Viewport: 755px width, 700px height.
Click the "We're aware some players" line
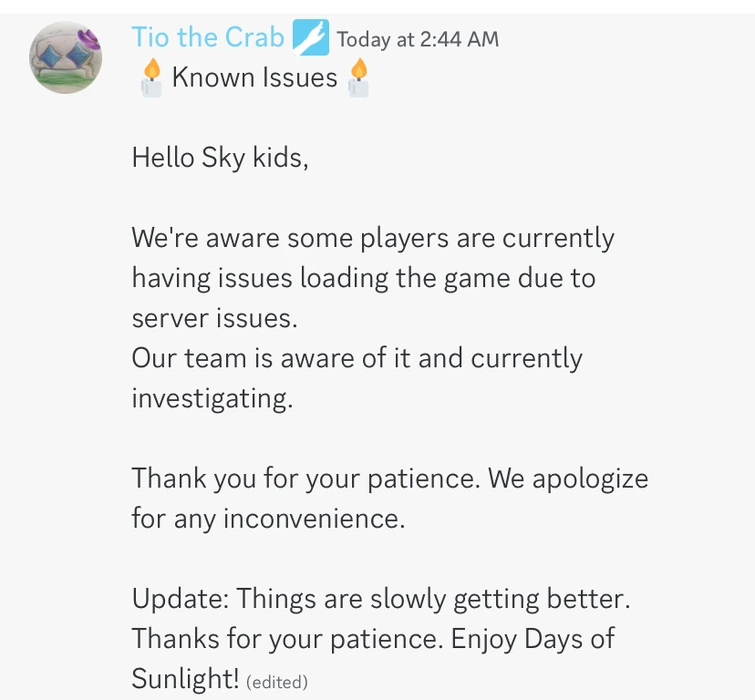coord(372,238)
